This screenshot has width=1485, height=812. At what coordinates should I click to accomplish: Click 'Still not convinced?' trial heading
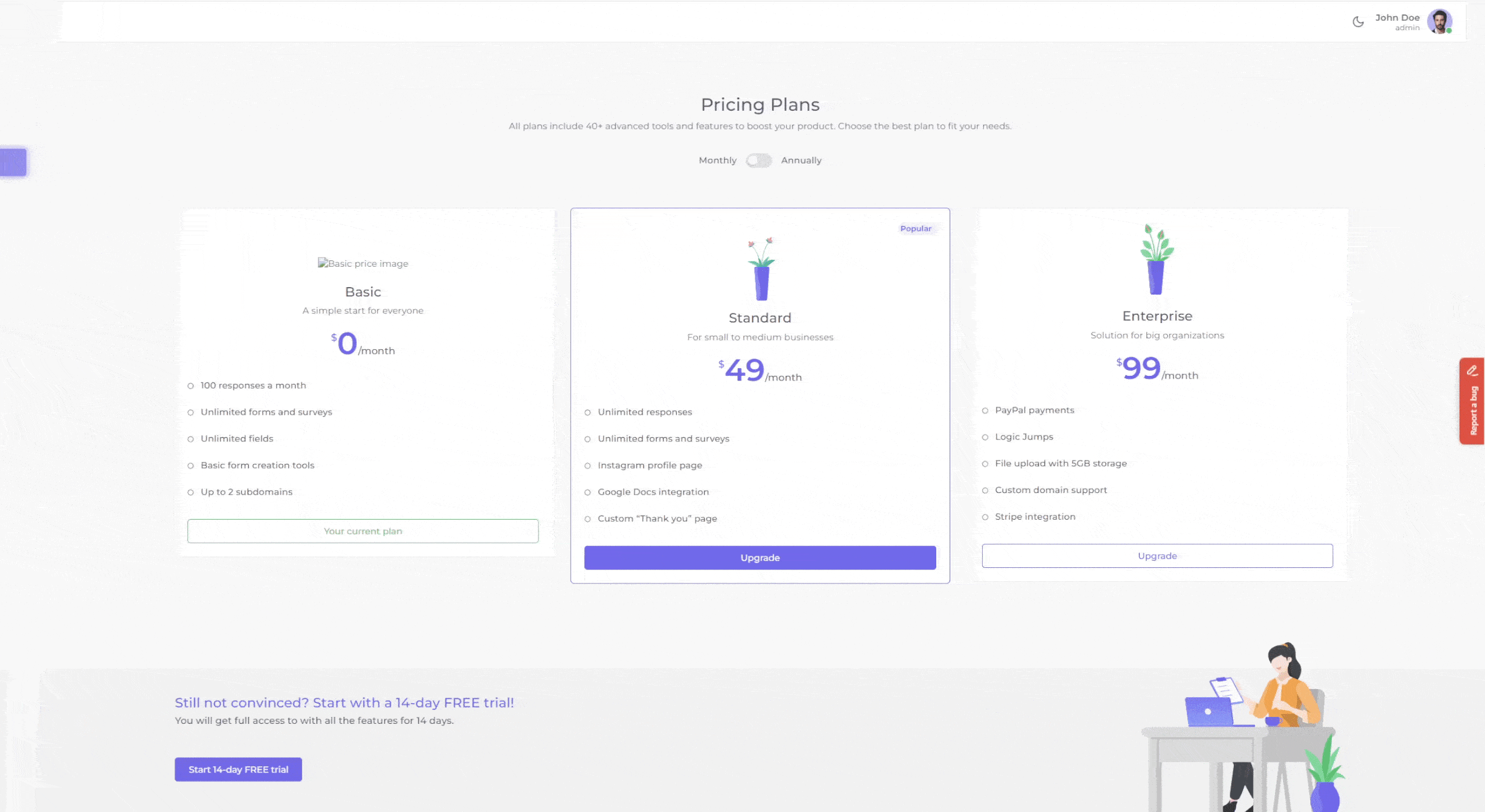(345, 703)
